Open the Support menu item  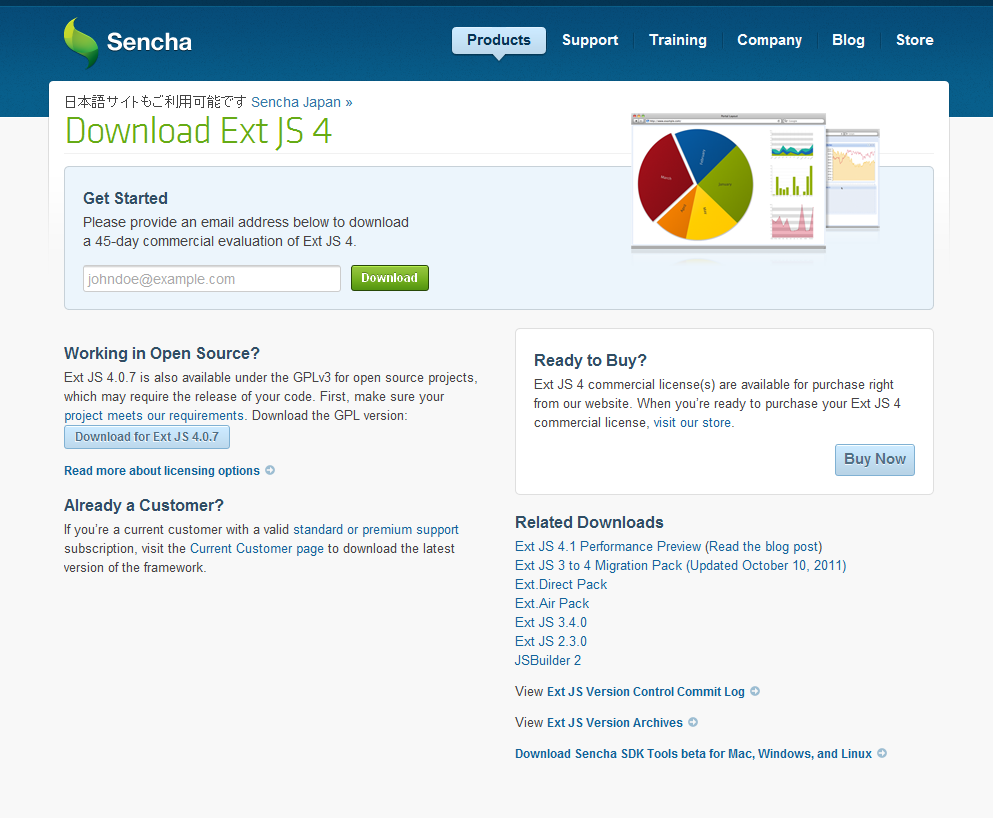(590, 40)
